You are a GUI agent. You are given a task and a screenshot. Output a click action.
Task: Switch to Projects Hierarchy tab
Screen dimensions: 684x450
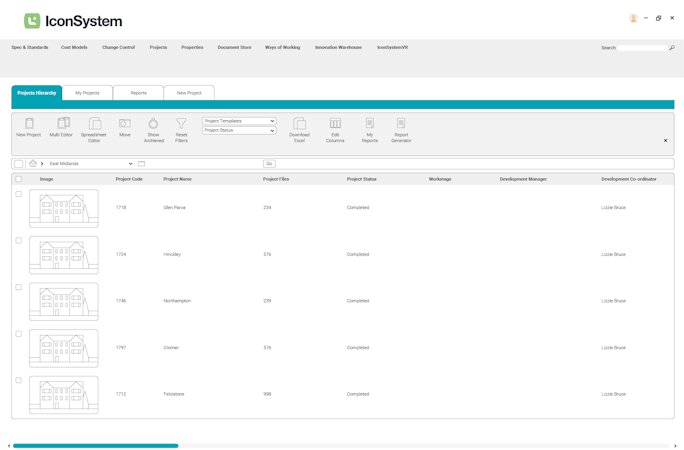[x=37, y=93]
